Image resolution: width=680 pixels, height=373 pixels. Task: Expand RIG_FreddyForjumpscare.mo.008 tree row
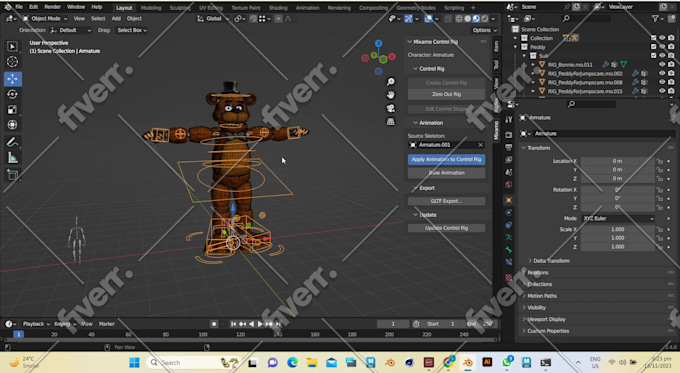point(533,82)
